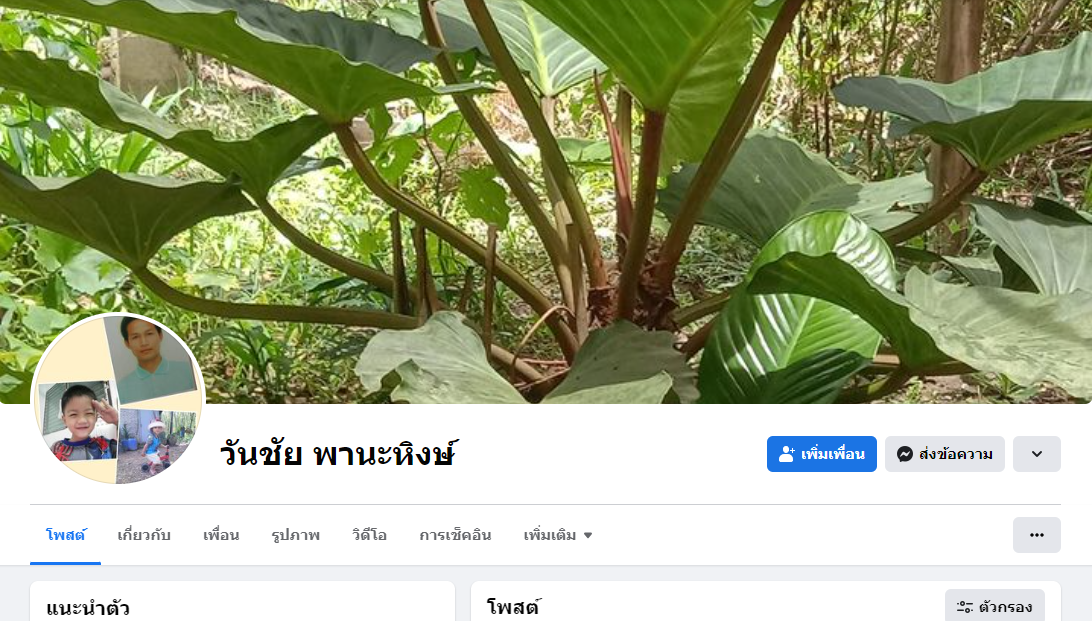The image size is (1092, 621).
Task: Select the วิดีโอ tab
Action: tap(369, 535)
